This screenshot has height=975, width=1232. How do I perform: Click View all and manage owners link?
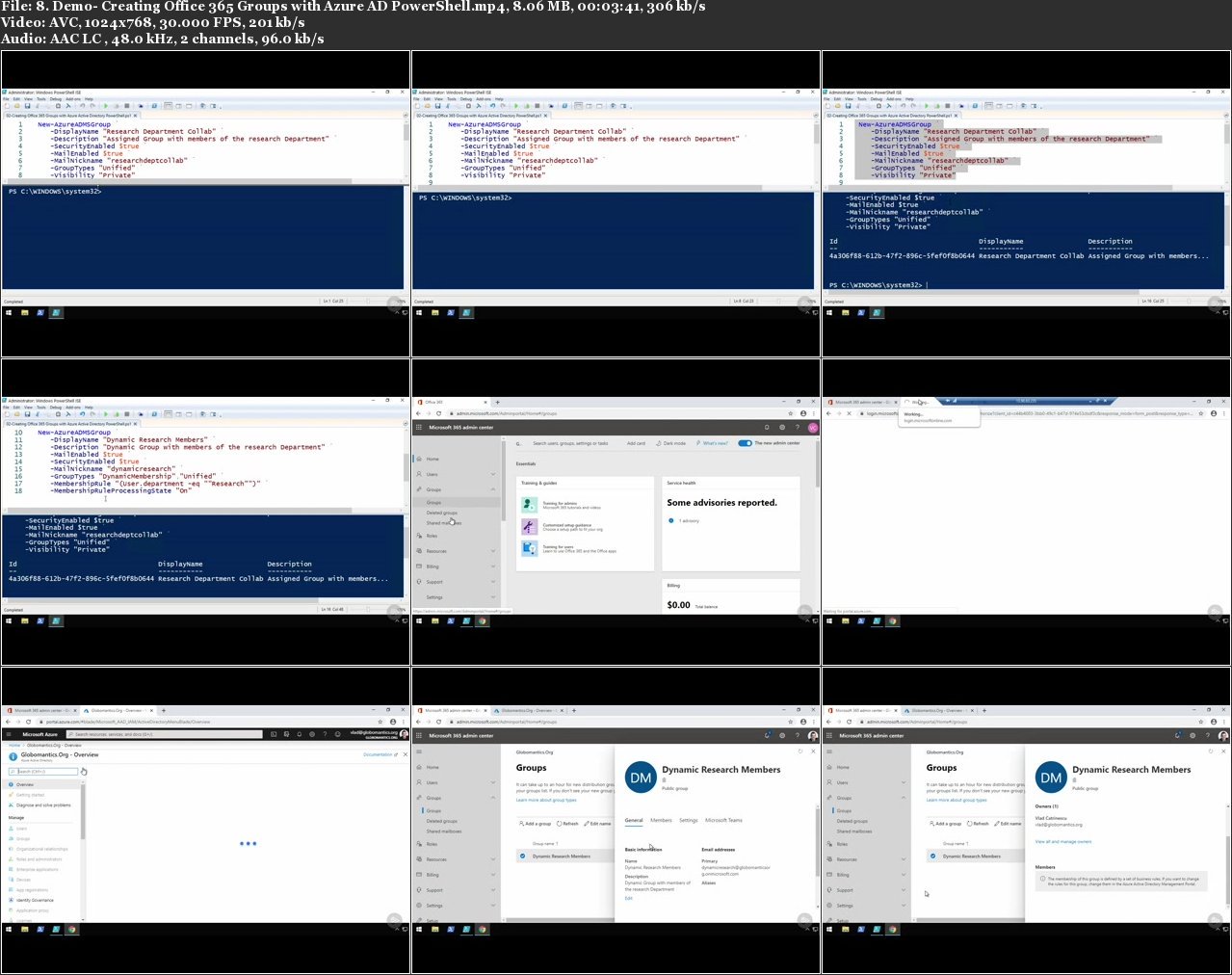pyautogui.click(x=1063, y=842)
